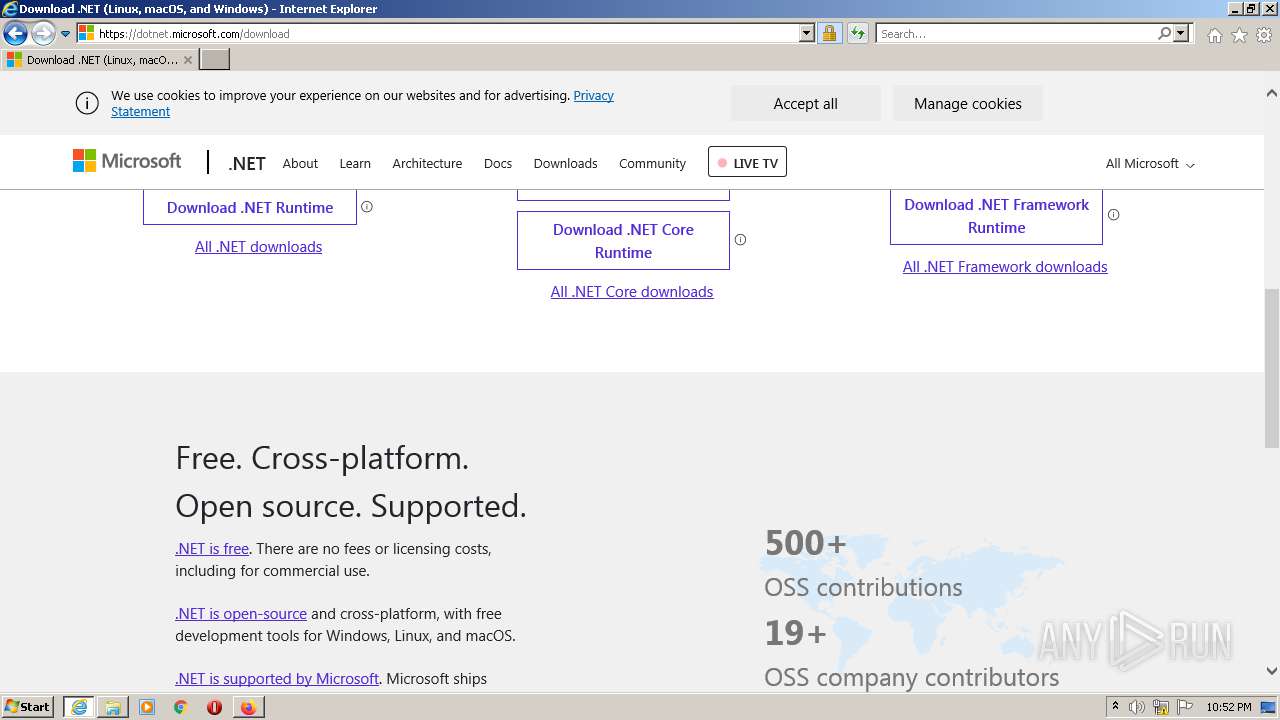Click the browser Back arrow button

pyautogui.click(x=15, y=33)
